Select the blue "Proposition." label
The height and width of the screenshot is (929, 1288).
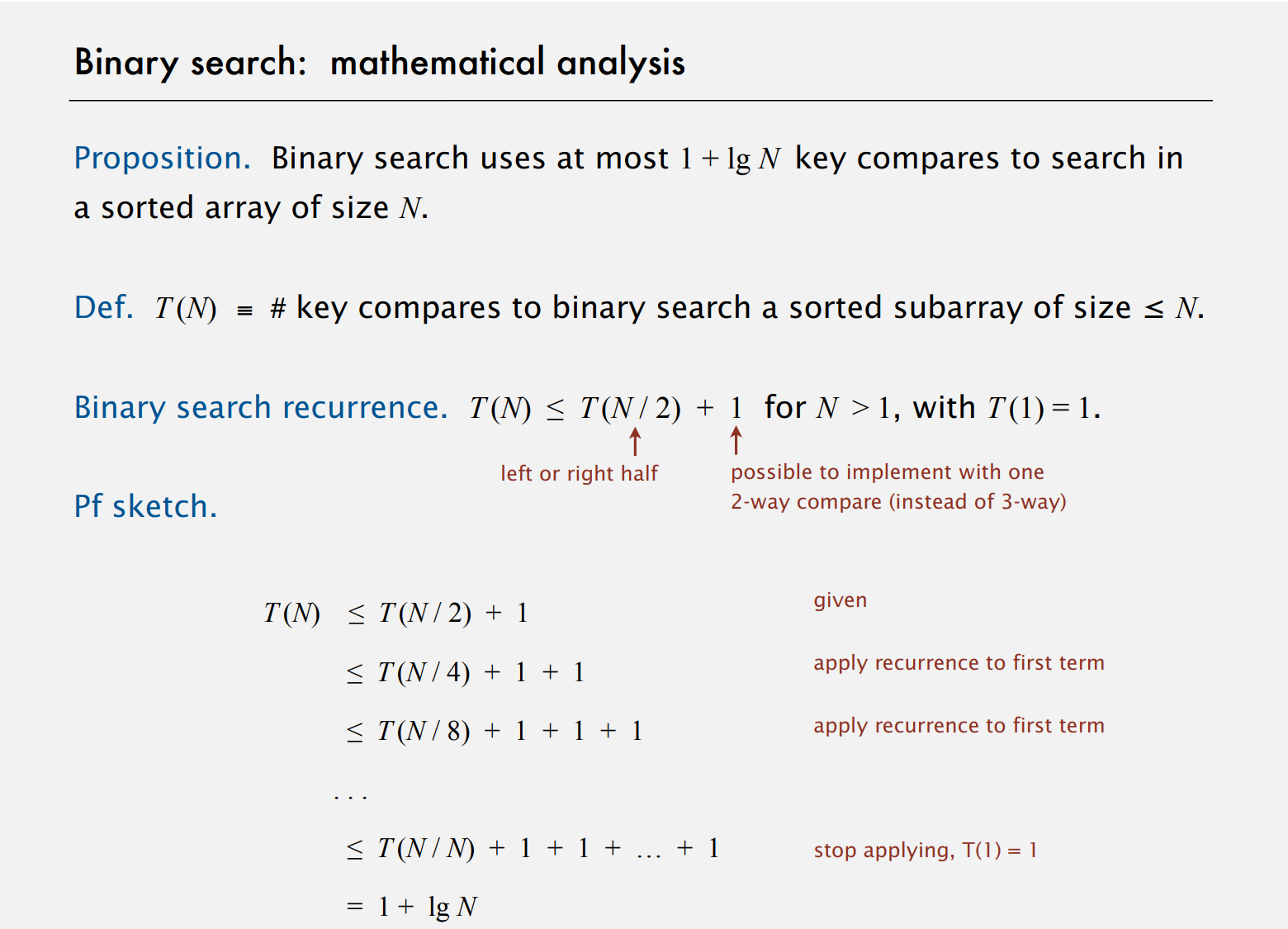pyautogui.click(x=162, y=158)
